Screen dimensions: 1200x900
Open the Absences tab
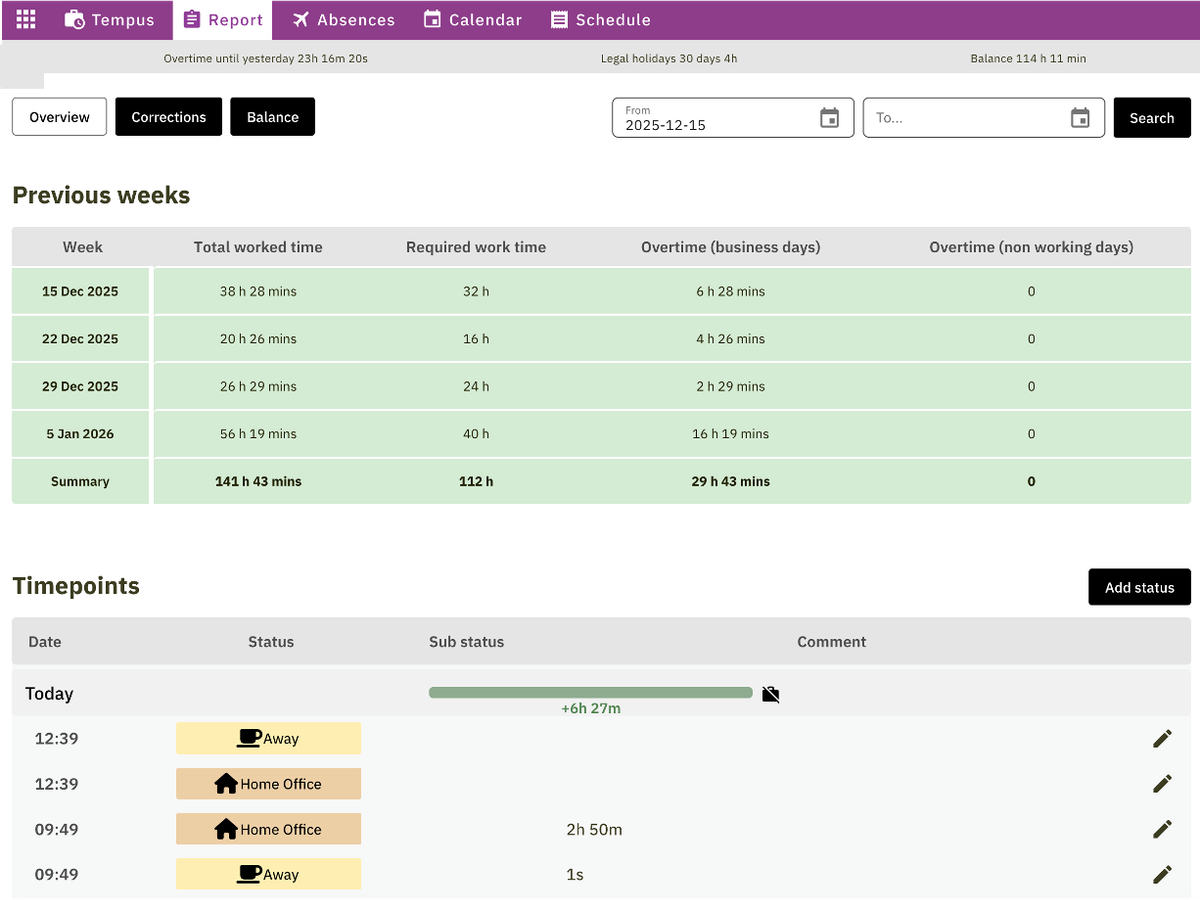(344, 20)
